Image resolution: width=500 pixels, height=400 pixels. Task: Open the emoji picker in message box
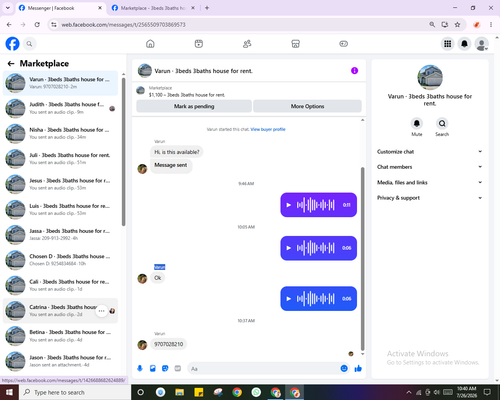344,368
